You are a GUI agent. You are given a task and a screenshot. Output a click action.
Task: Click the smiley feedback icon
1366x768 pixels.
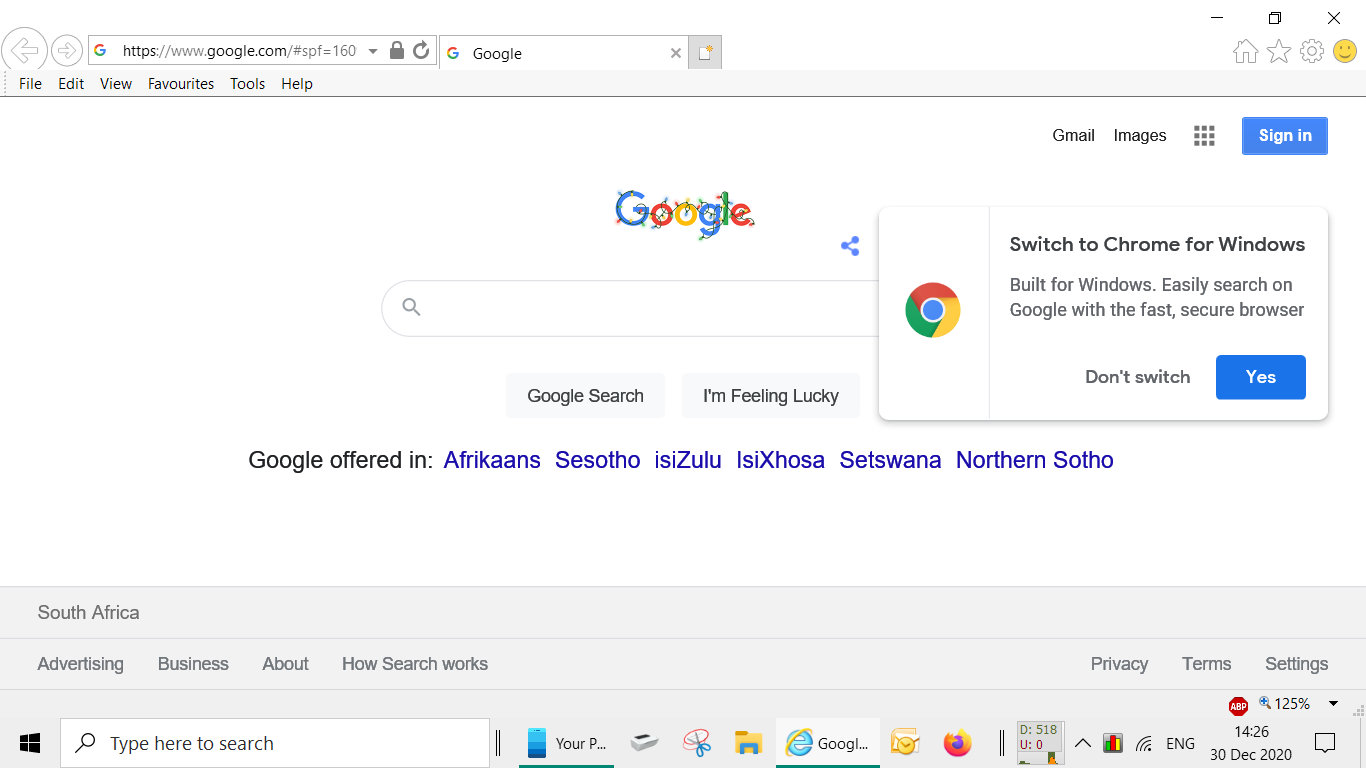tap(1345, 51)
